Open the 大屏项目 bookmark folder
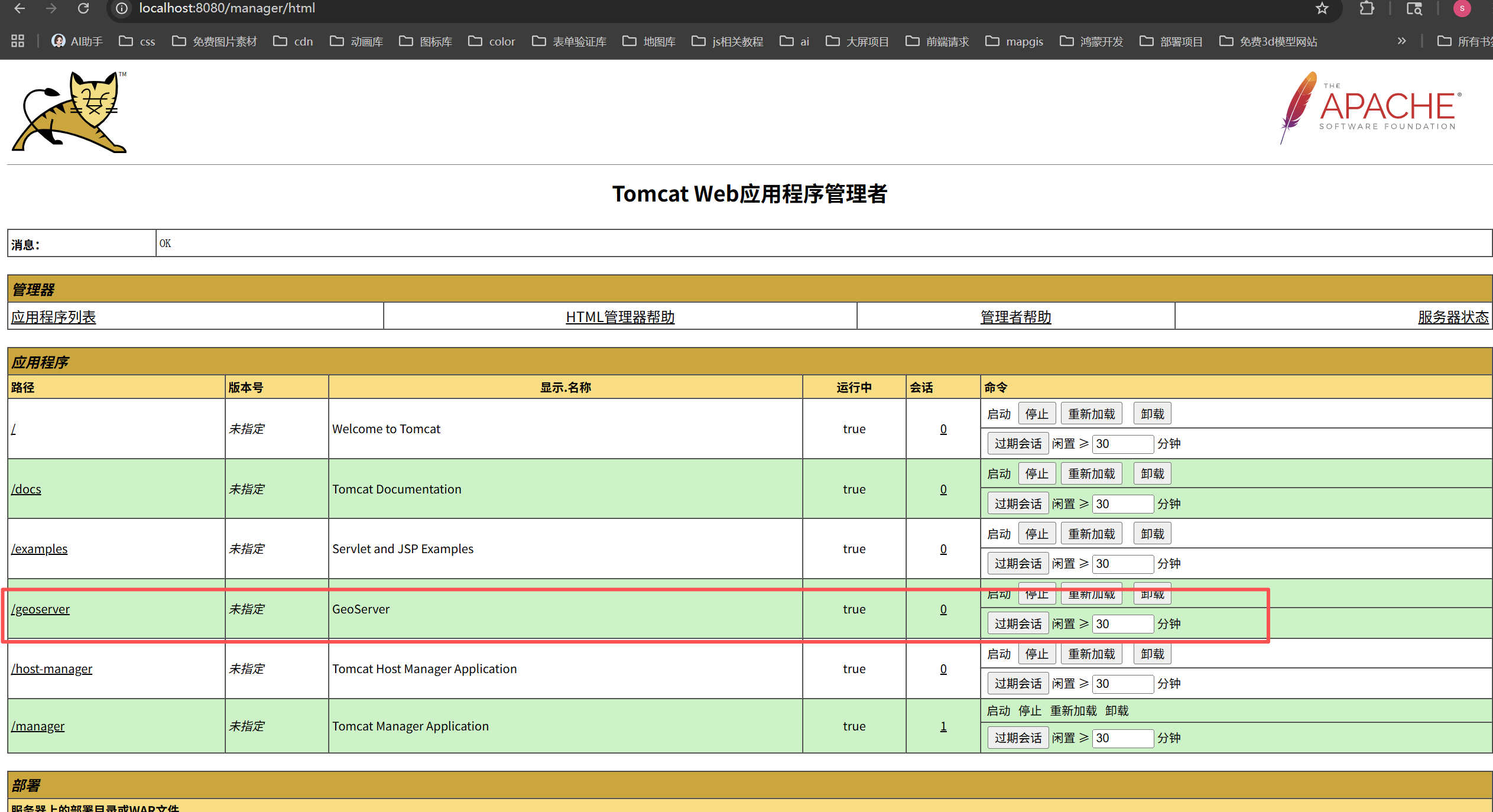The width and height of the screenshot is (1493, 812). point(858,41)
